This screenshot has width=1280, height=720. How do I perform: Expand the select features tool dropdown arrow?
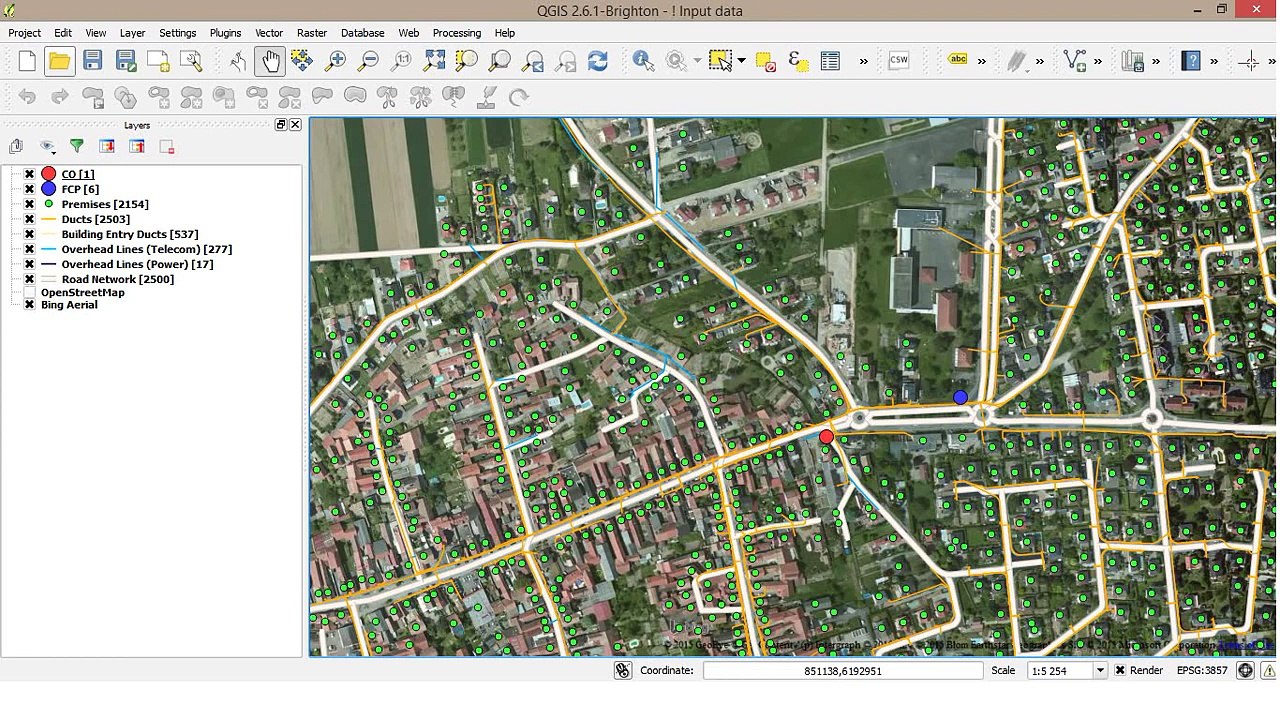point(741,61)
